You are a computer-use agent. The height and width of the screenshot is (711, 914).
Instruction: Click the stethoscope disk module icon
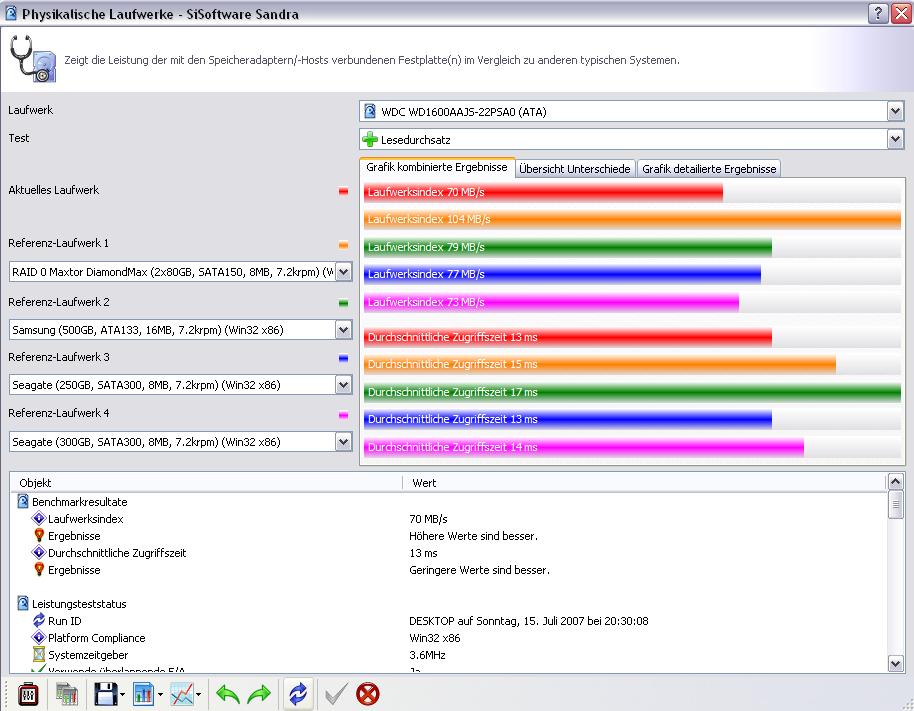[x=33, y=58]
